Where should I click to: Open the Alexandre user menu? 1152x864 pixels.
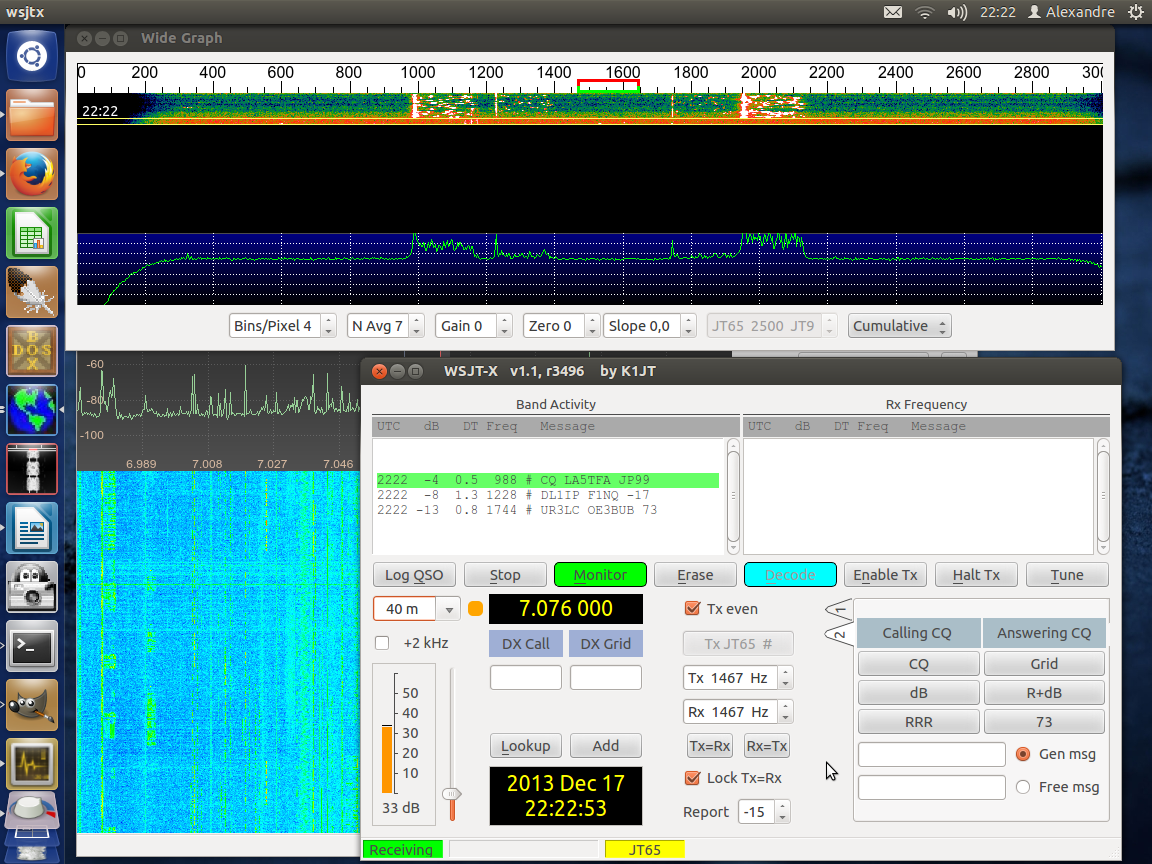pyautogui.click(x=1071, y=12)
